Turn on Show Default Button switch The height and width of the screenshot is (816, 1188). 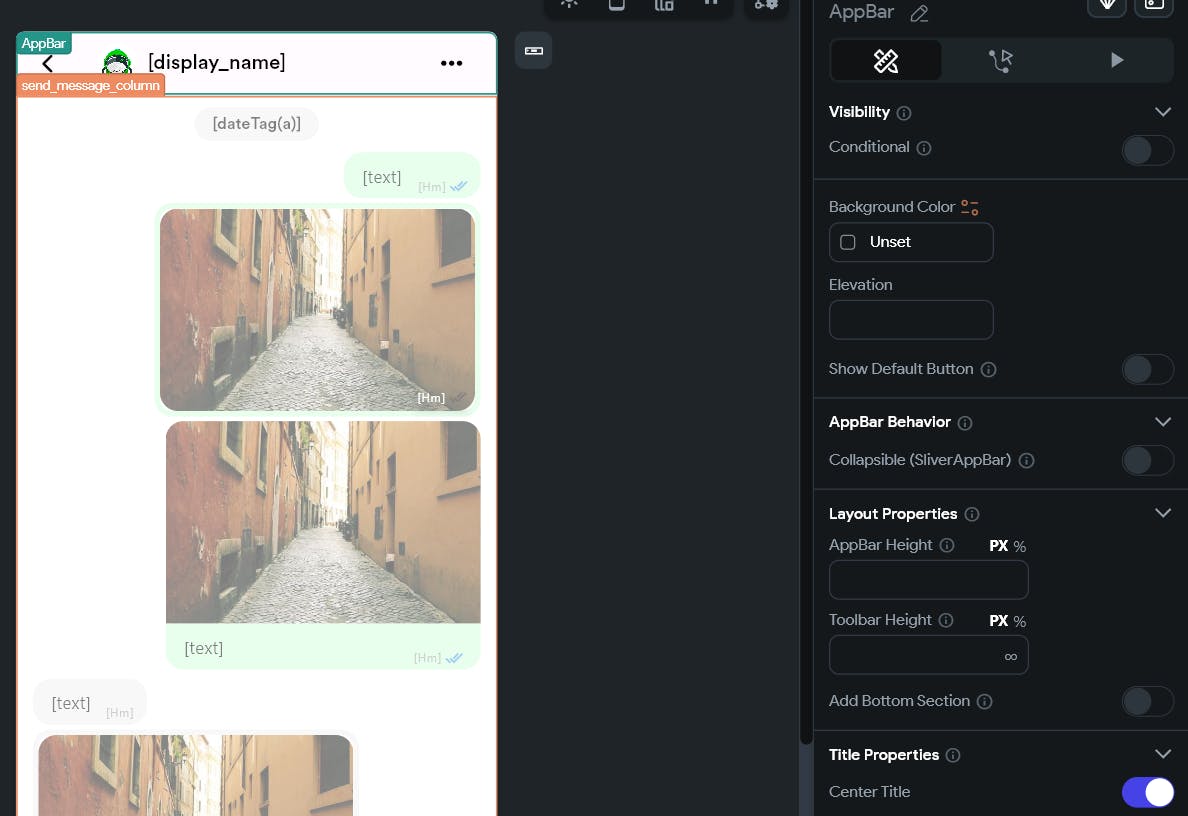coord(1147,370)
